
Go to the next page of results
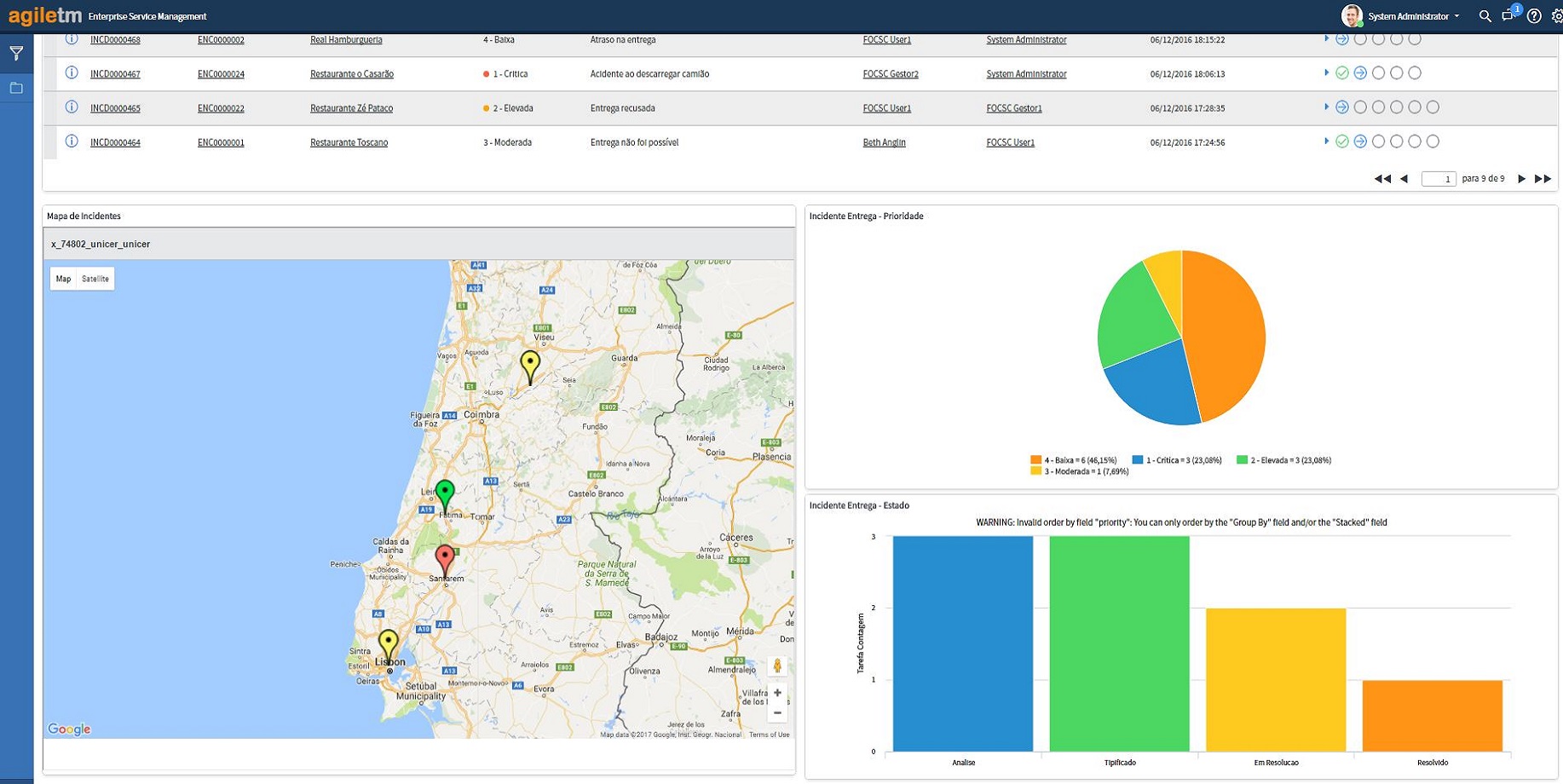pos(1521,179)
